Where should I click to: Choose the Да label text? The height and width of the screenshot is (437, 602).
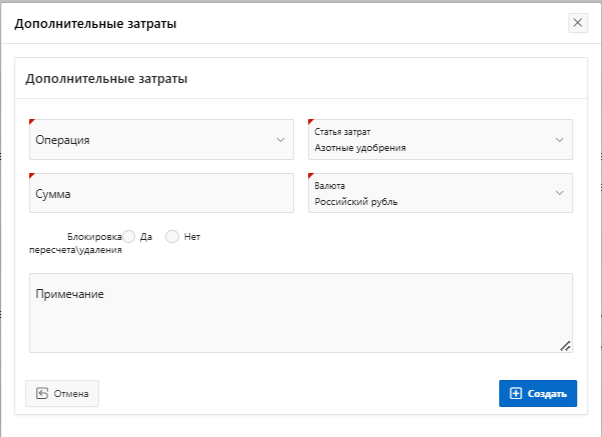pyautogui.click(x=146, y=237)
